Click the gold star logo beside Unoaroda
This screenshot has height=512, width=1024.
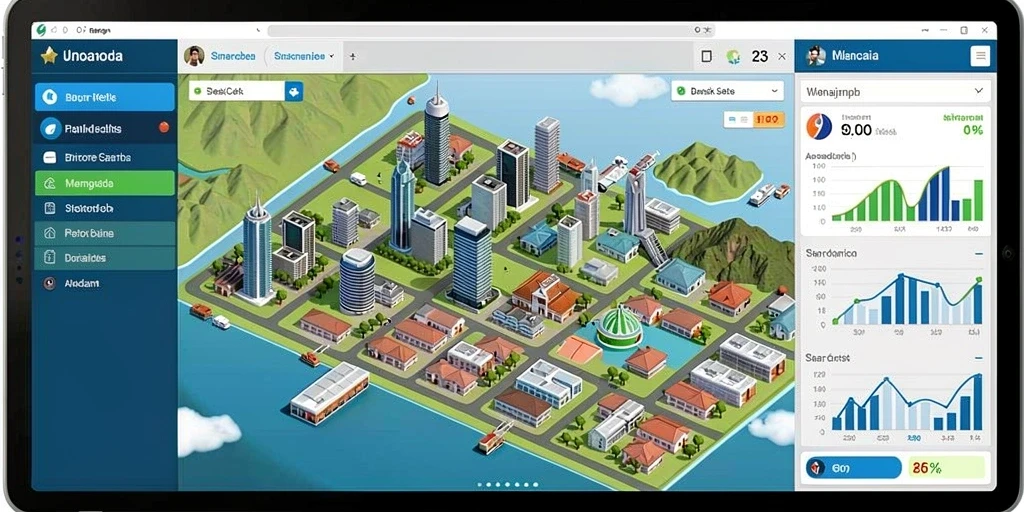49,56
